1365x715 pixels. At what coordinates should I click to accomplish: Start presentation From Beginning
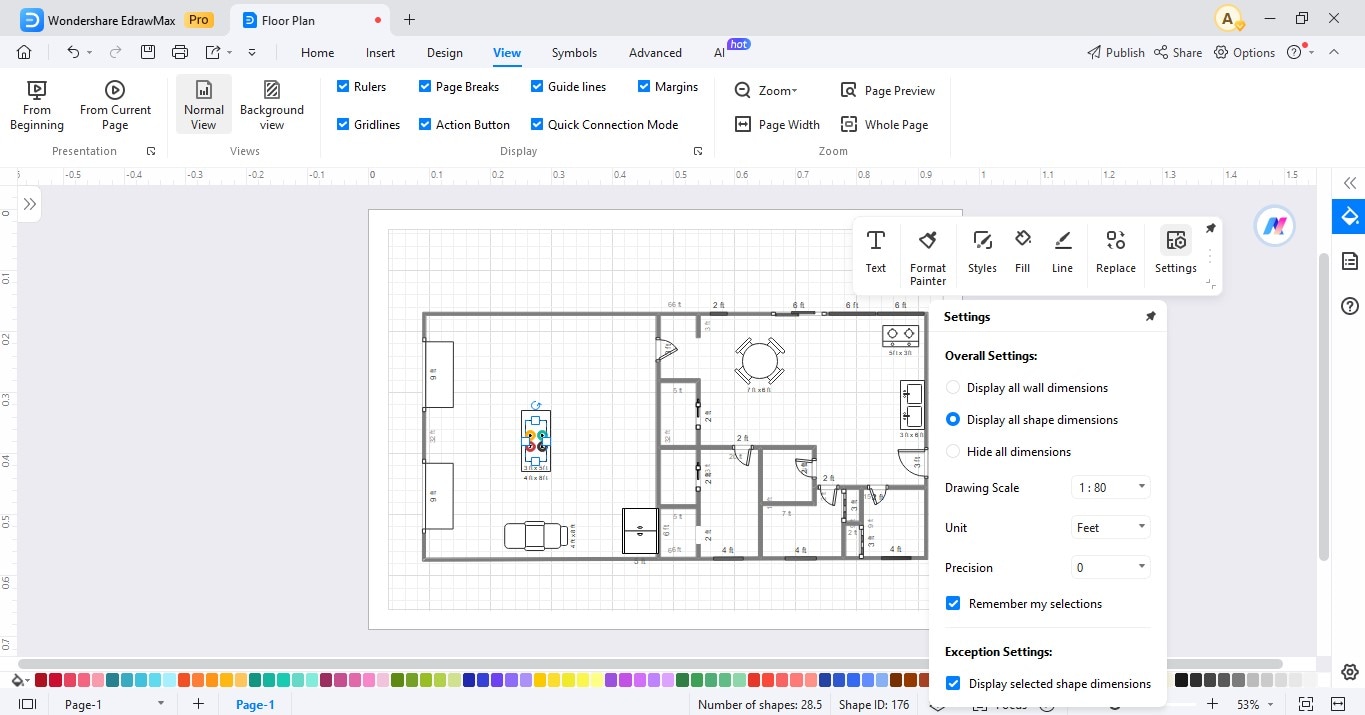coord(37,106)
